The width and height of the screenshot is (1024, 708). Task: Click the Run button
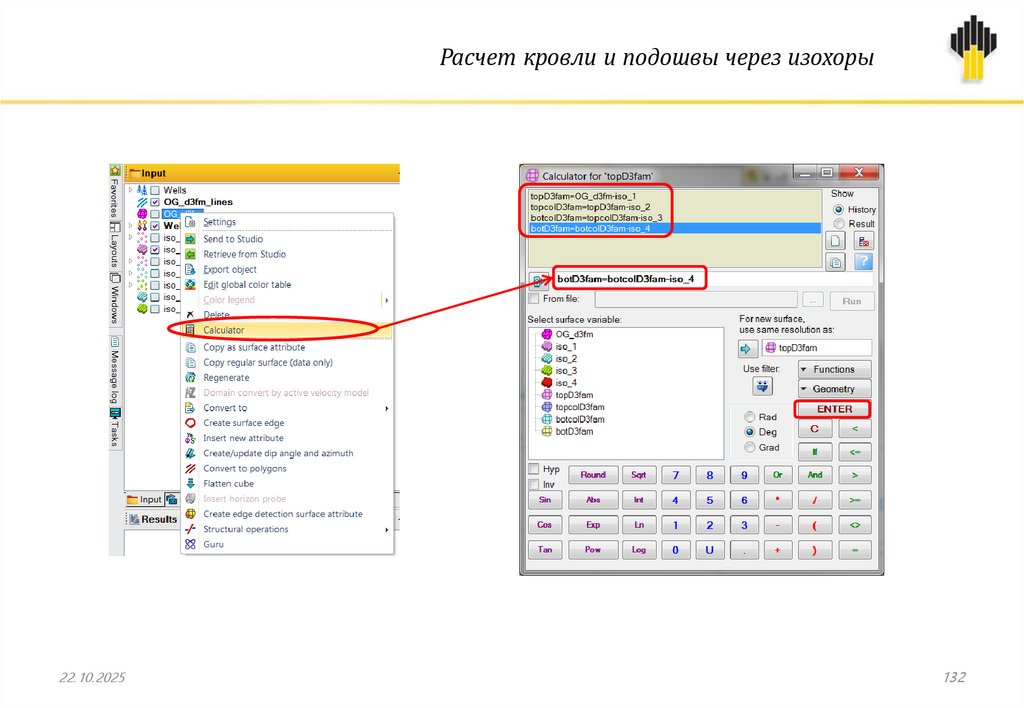point(852,301)
